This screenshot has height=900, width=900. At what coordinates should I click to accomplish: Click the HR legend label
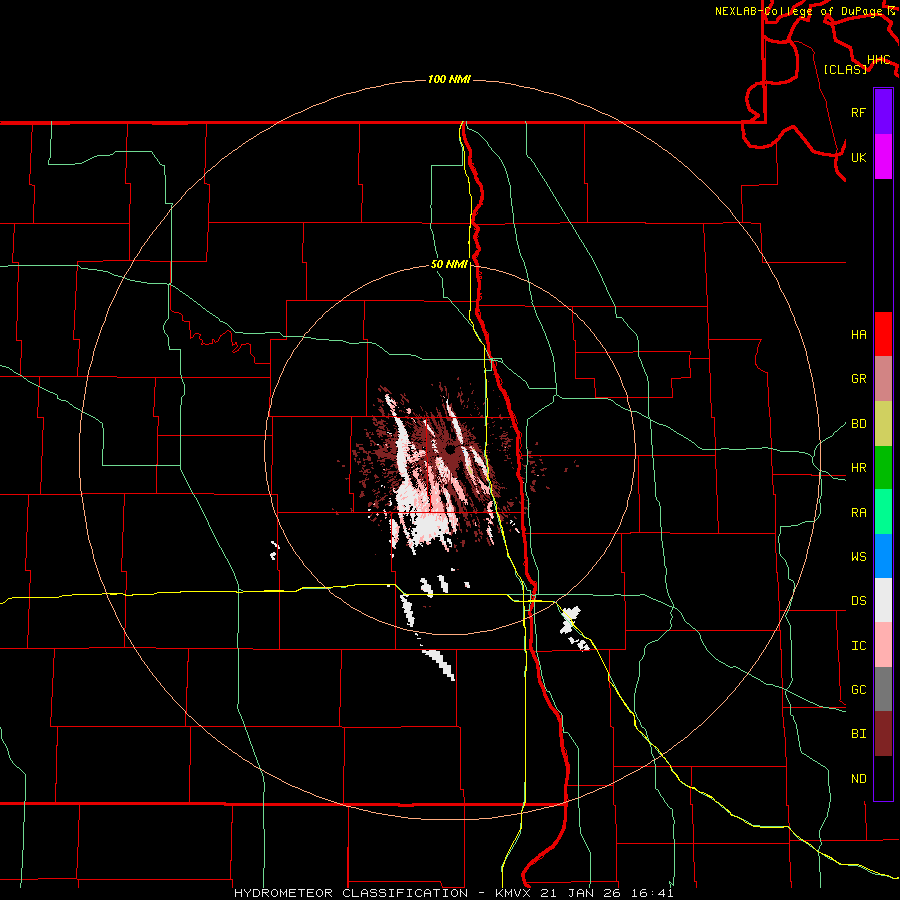point(858,468)
